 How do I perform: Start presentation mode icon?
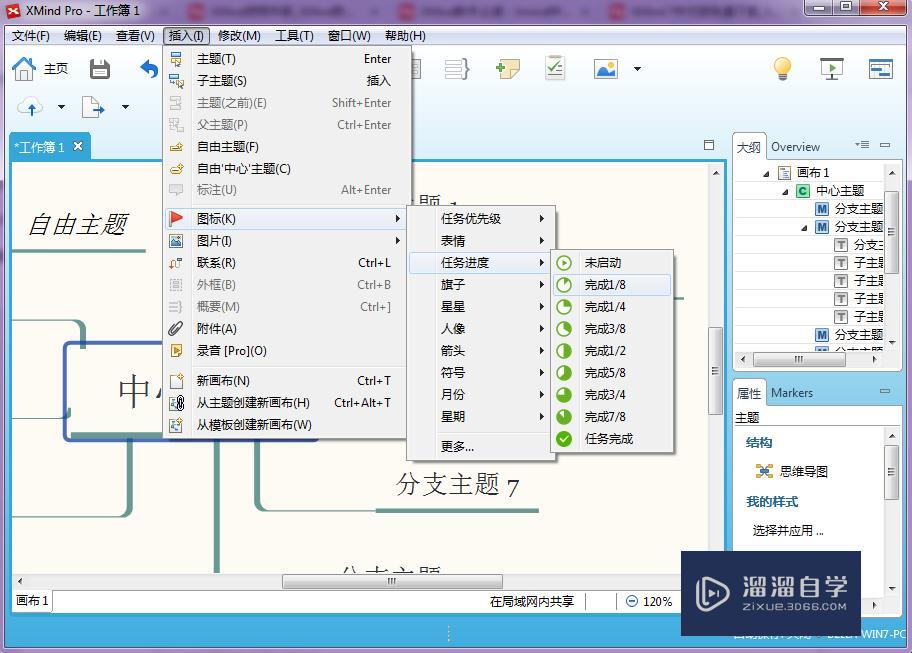(x=832, y=69)
